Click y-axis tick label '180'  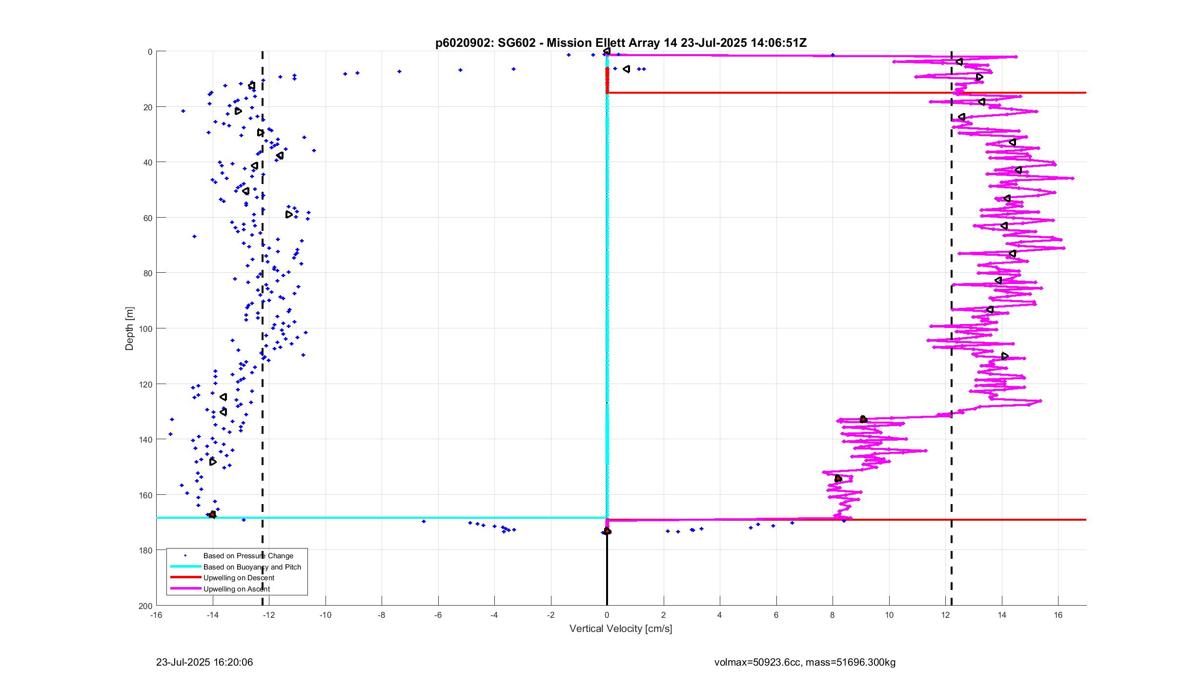pyautogui.click(x=146, y=550)
